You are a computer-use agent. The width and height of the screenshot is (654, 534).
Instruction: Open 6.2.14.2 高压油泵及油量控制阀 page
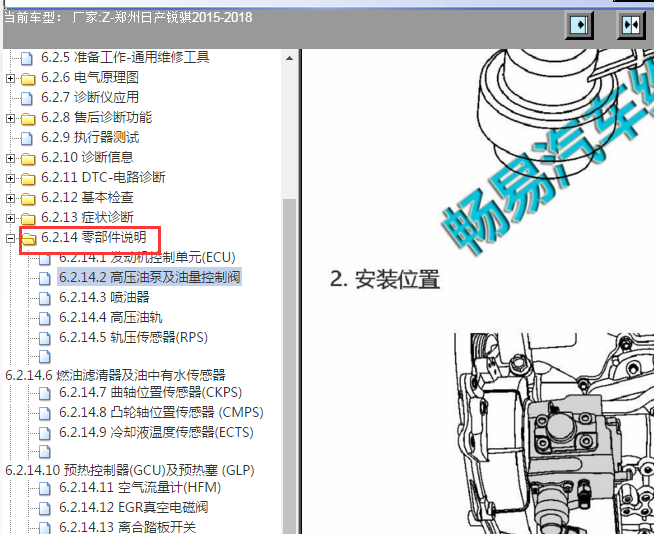coord(149,277)
